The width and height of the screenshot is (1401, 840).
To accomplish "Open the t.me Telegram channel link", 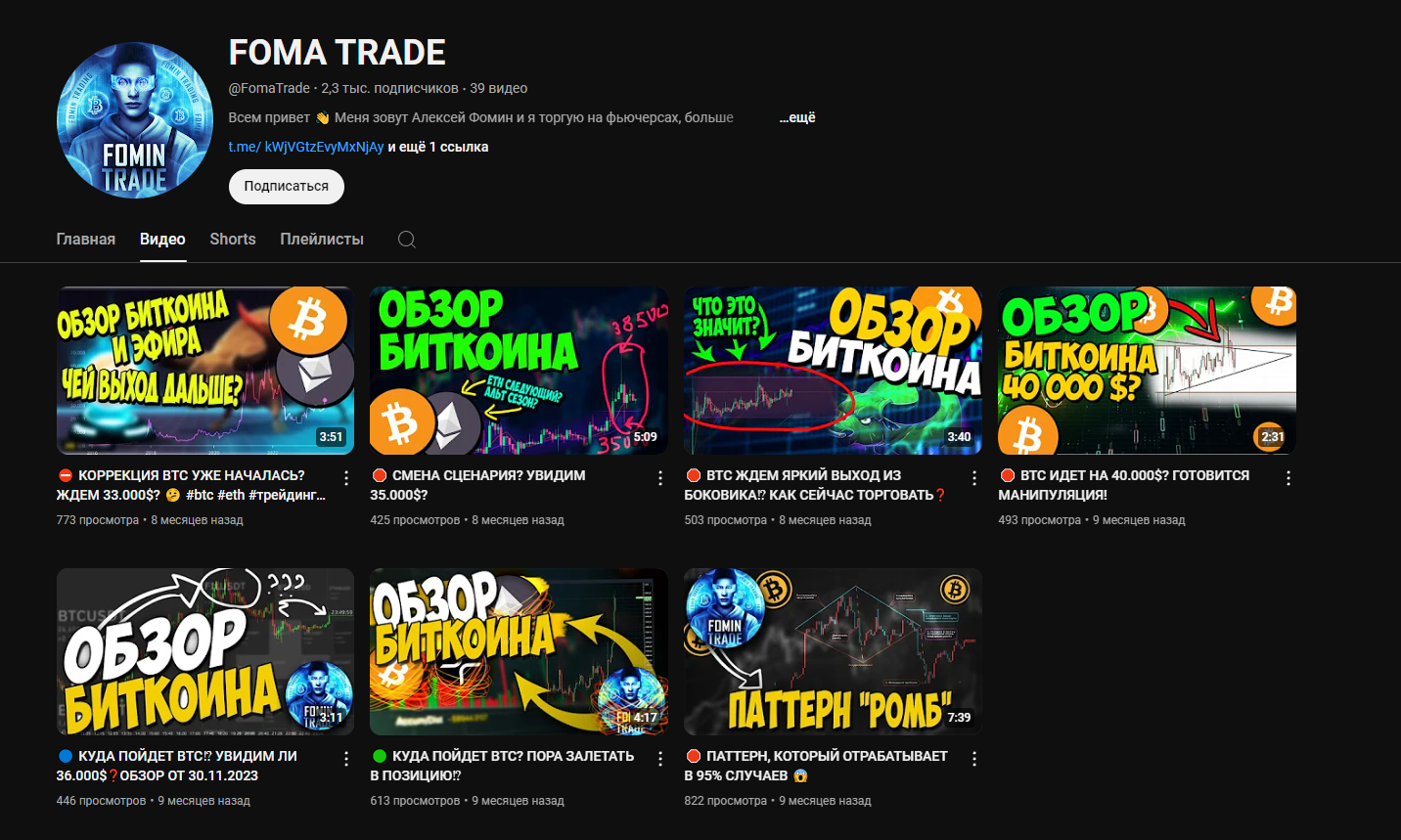I will click(306, 147).
